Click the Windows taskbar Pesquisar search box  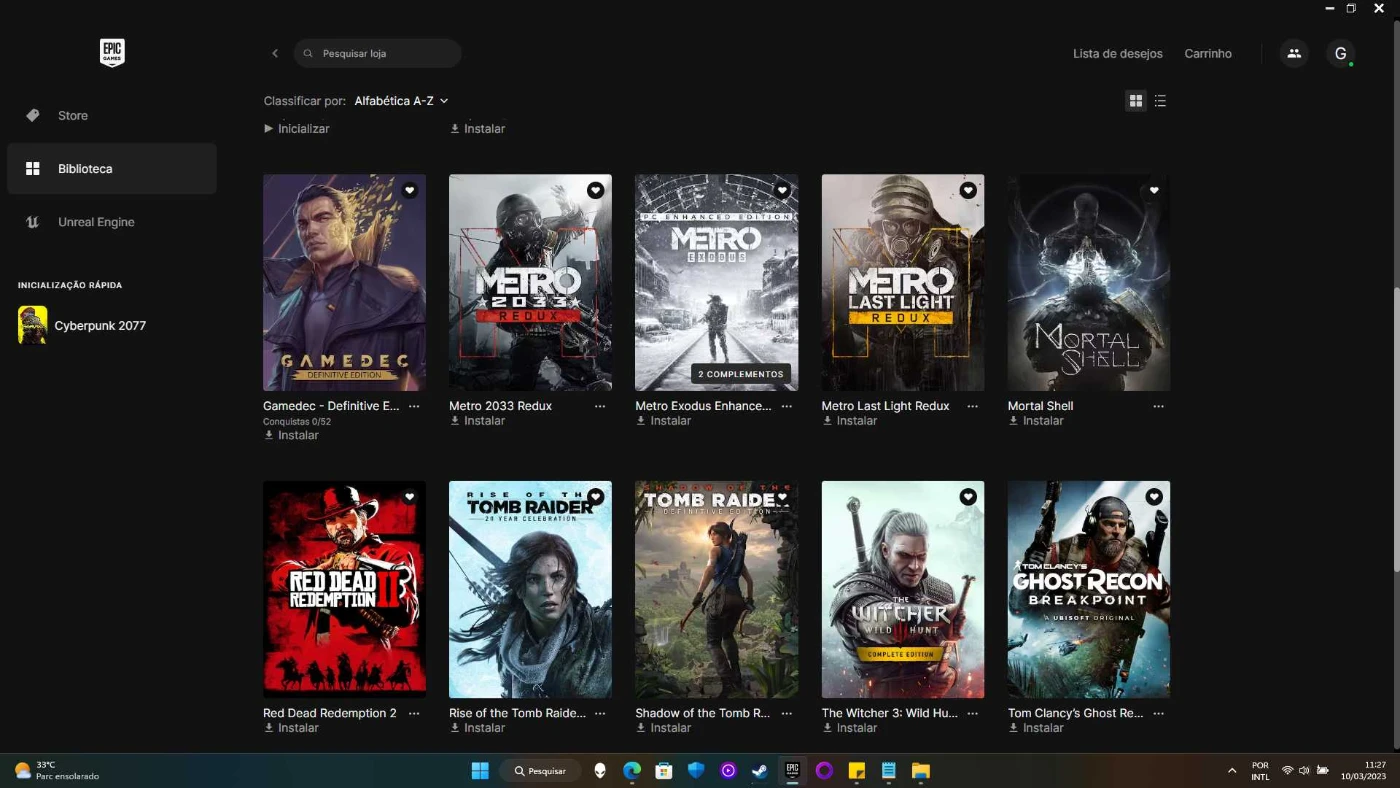(541, 770)
